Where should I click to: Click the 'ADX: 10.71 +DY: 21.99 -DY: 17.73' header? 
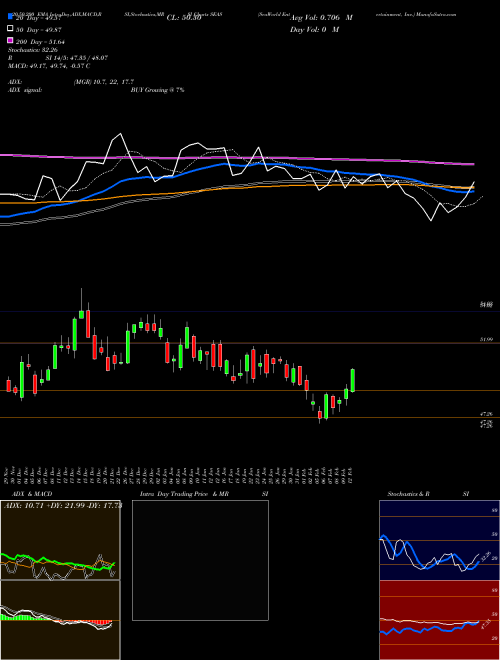(x=63, y=505)
